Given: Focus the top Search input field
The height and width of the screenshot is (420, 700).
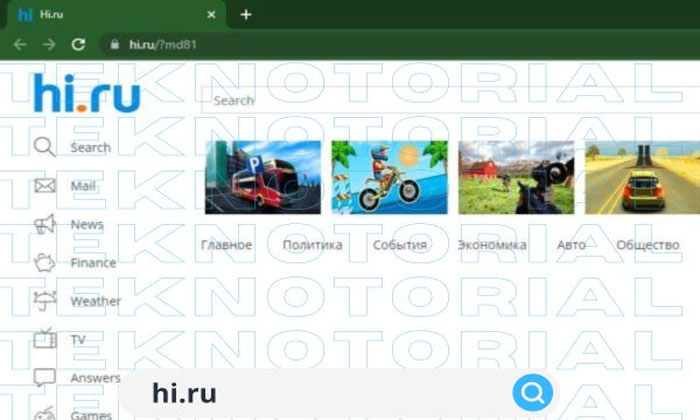Looking at the screenshot, I should 449,100.
